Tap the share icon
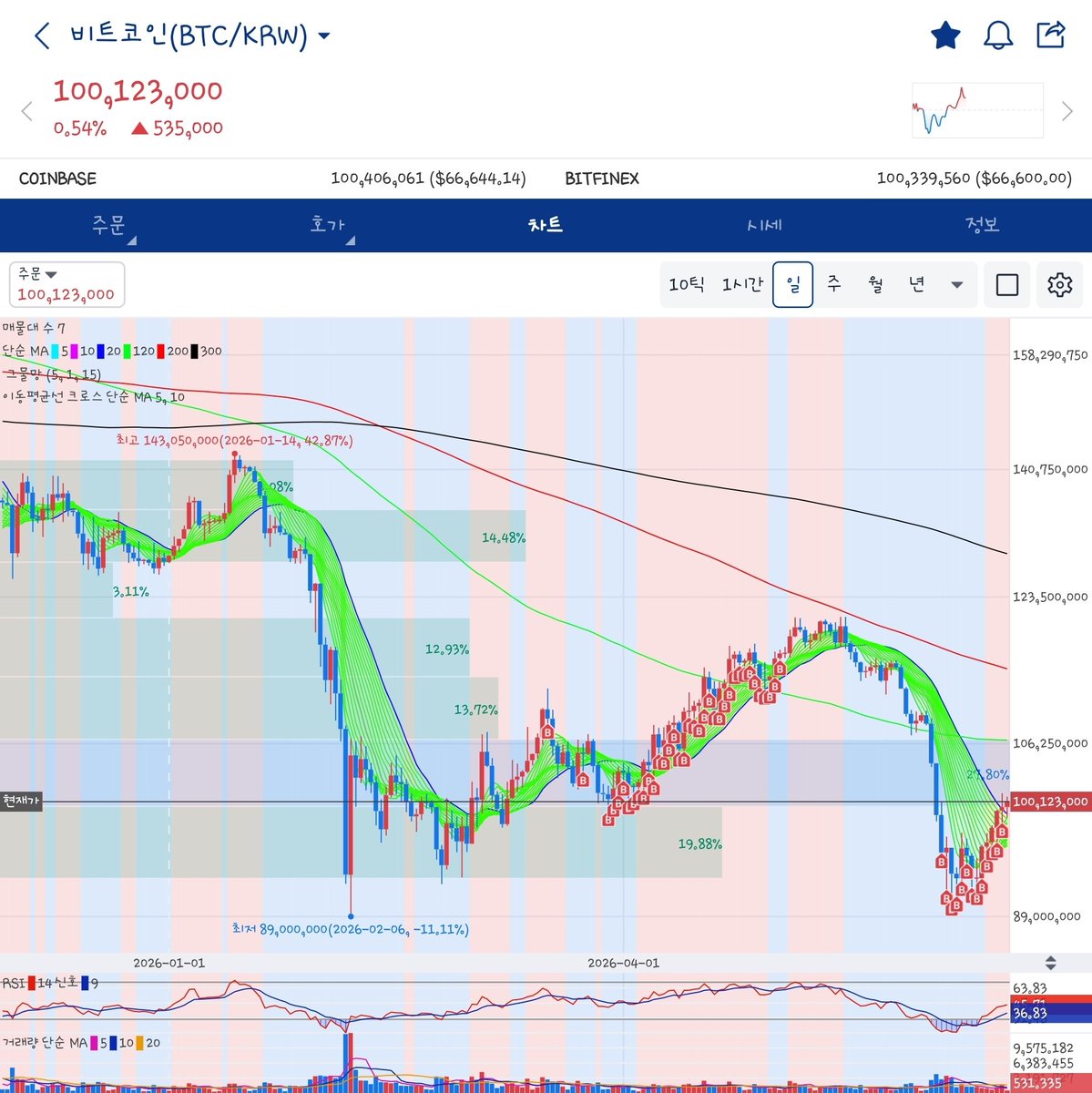The height and width of the screenshot is (1093, 1092). pos(1051,35)
